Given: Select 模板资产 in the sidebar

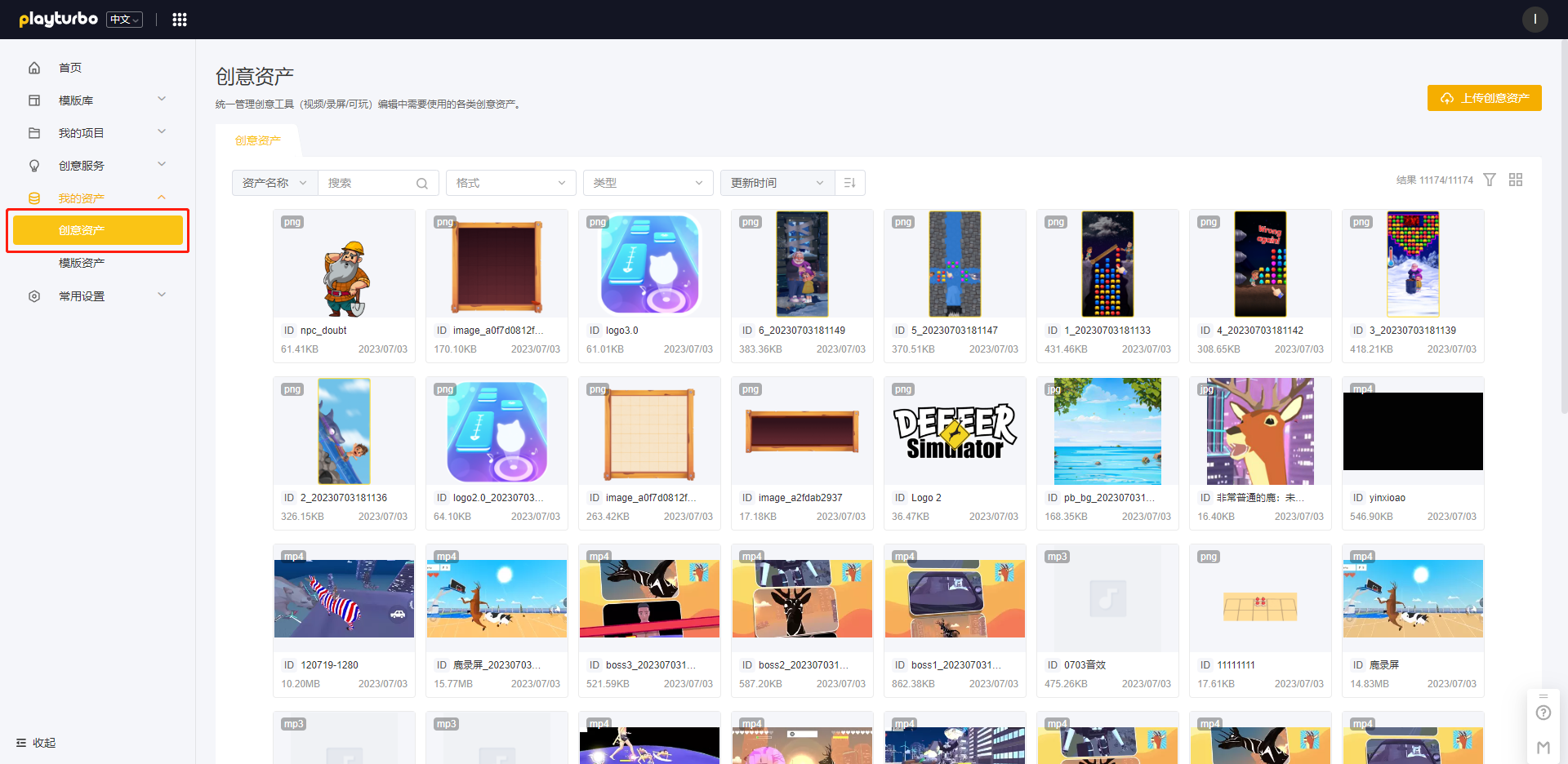Looking at the screenshot, I should click(82, 263).
